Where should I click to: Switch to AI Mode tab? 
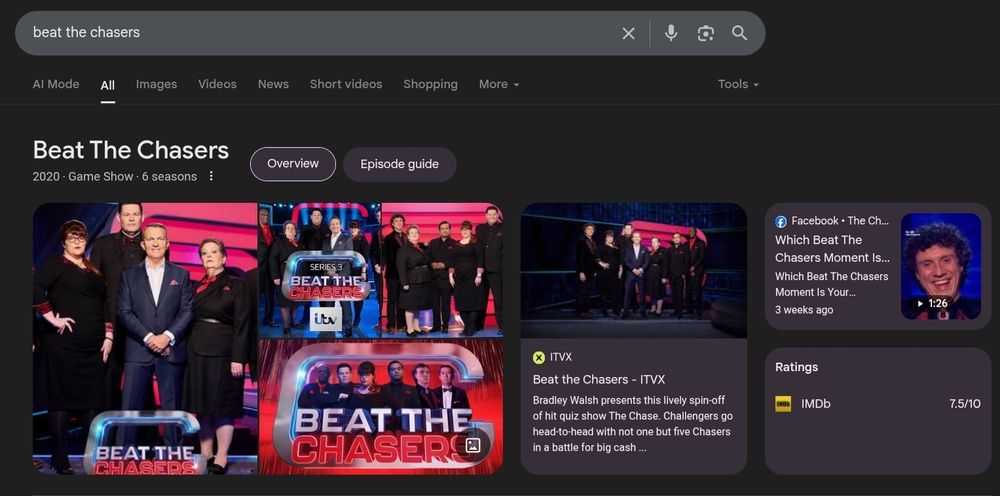pyautogui.click(x=56, y=84)
